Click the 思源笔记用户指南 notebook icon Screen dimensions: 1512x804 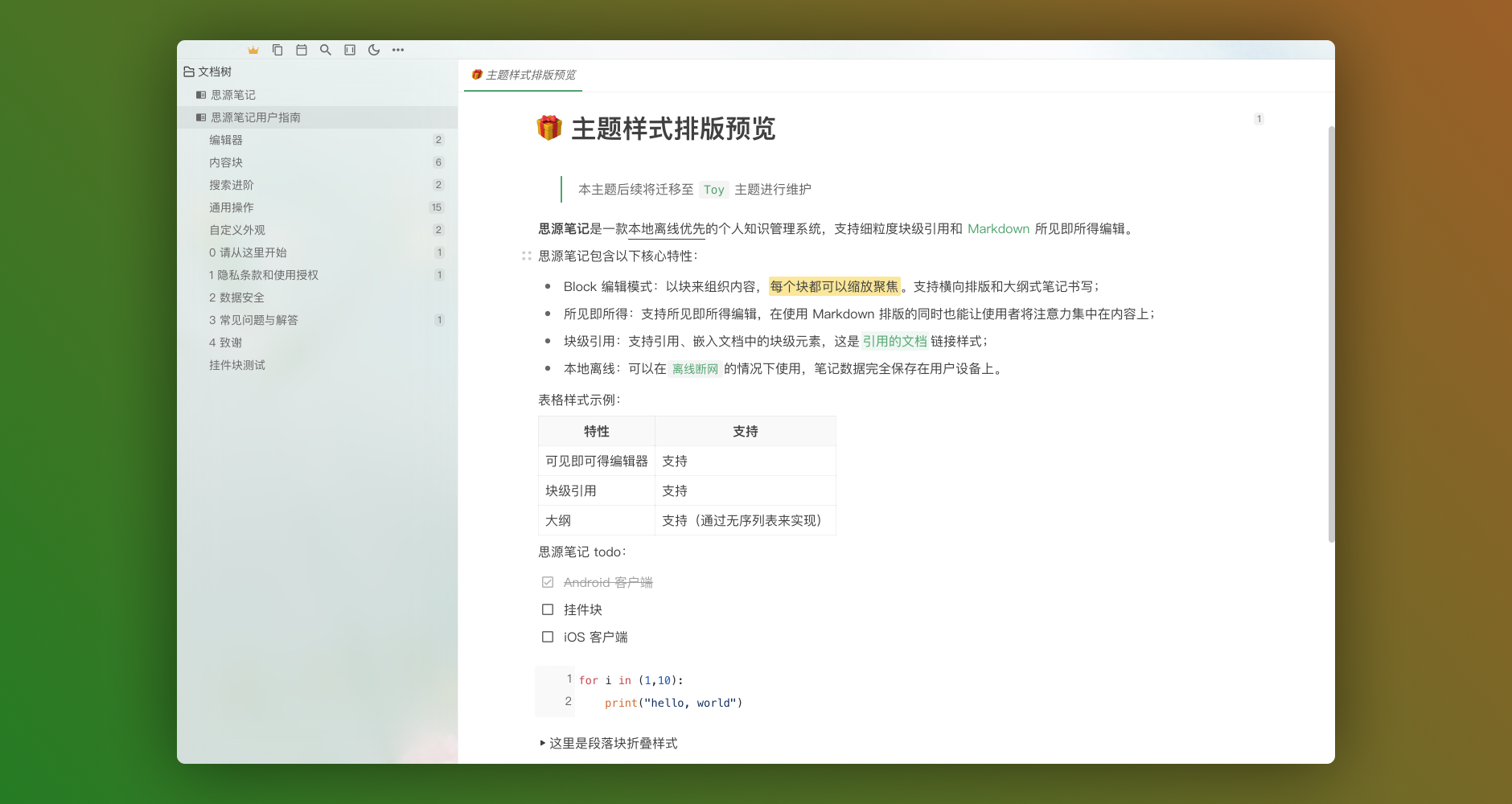201,117
